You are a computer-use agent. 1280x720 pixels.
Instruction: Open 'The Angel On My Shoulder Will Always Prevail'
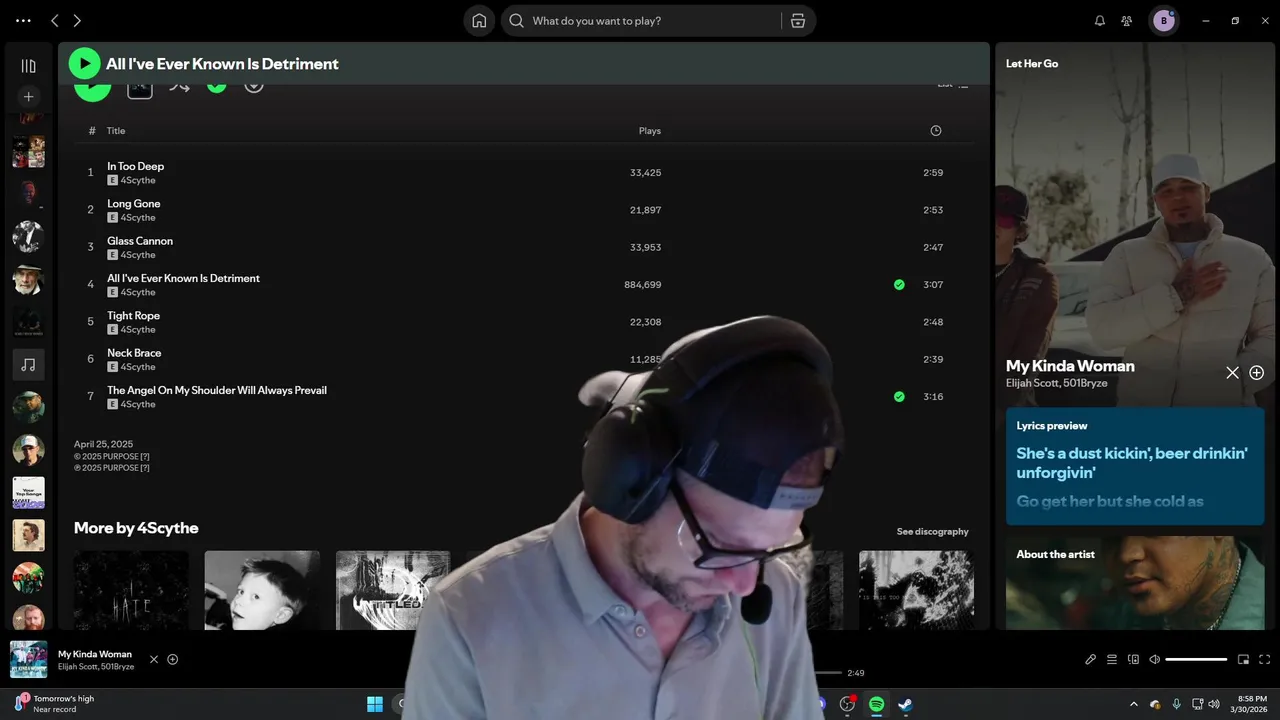click(x=217, y=390)
